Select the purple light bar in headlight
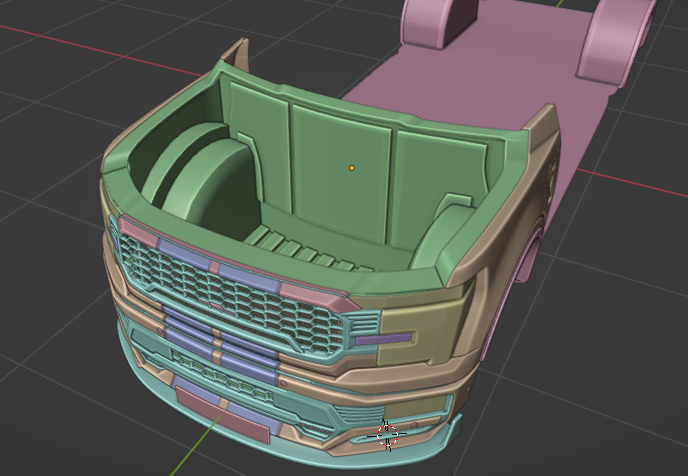The width and height of the screenshot is (688, 476). tap(383, 338)
